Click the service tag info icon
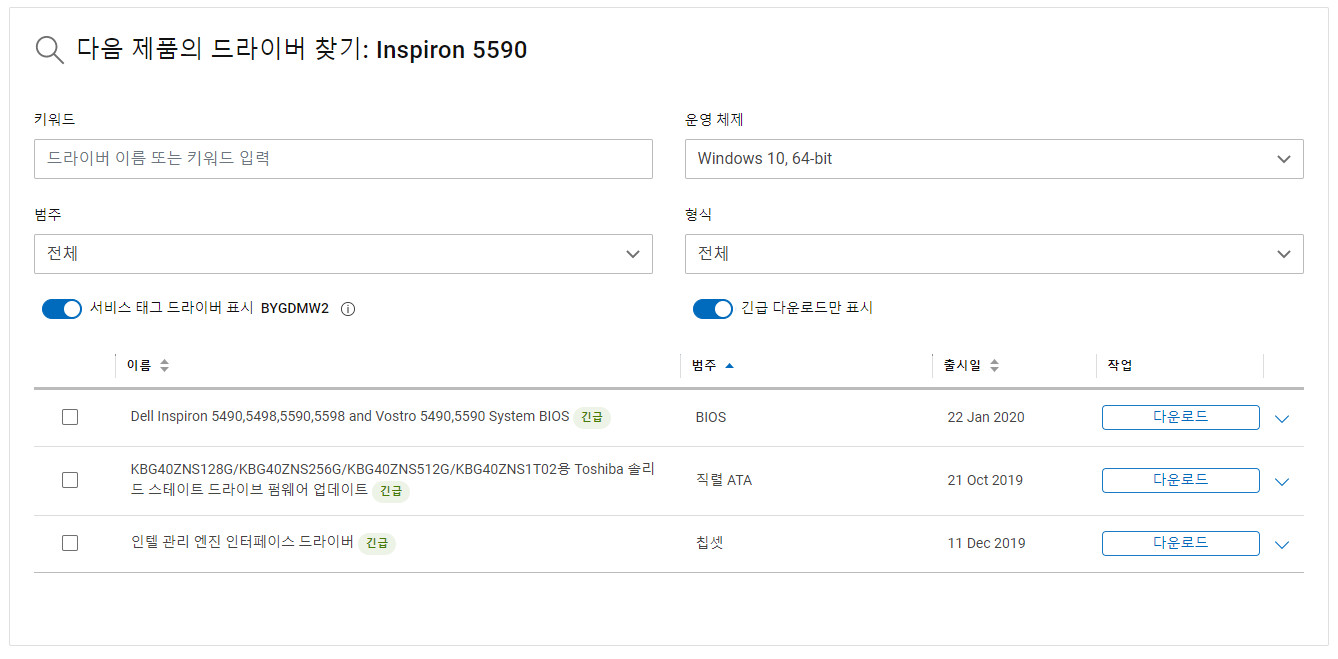Viewport: 1338px width, 659px height. (348, 309)
